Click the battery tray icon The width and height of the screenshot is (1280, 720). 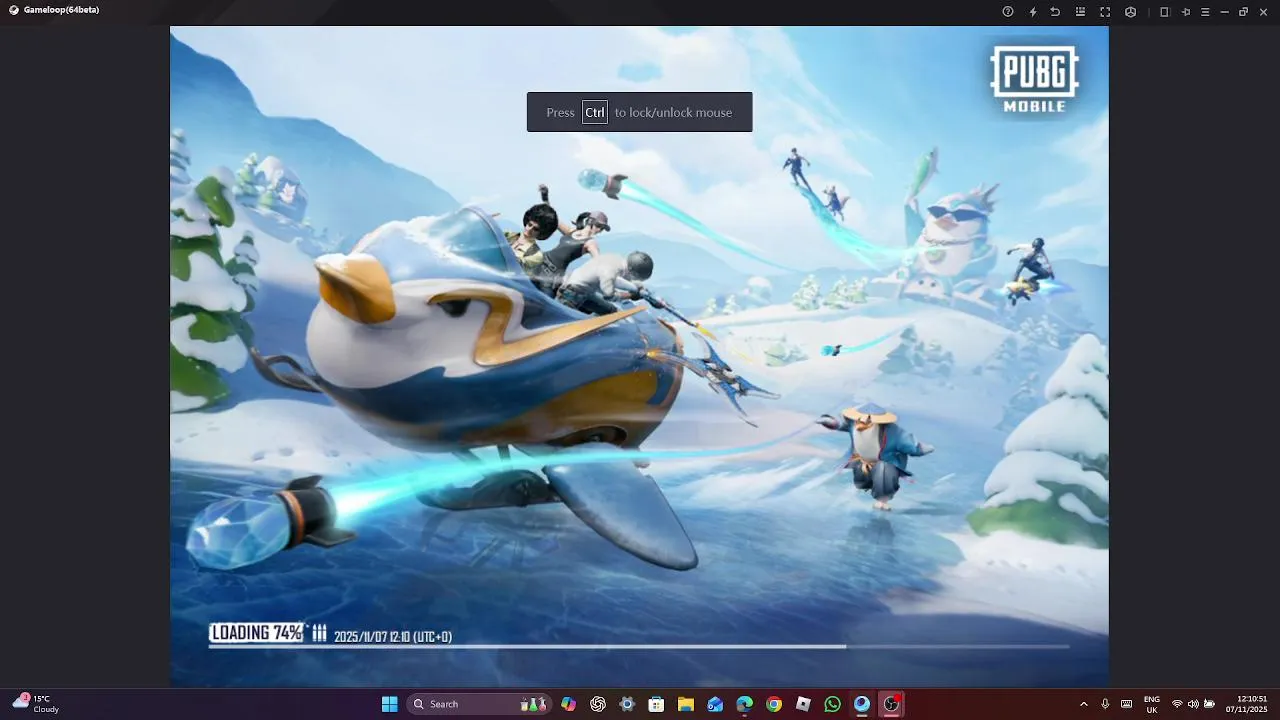click(x=1209, y=704)
